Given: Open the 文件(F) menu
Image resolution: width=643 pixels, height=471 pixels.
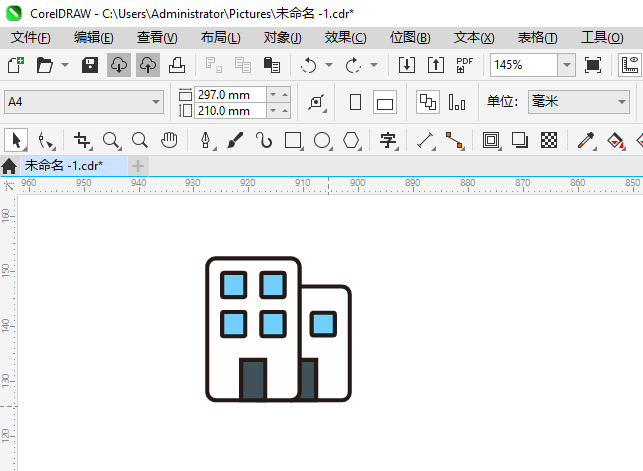Looking at the screenshot, I should pos(30,37).
